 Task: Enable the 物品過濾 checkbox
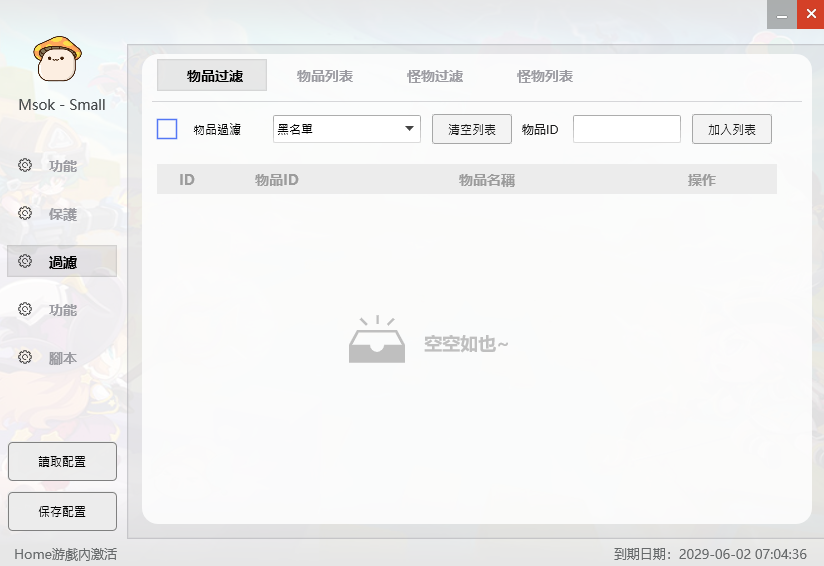tap(167, 129)
